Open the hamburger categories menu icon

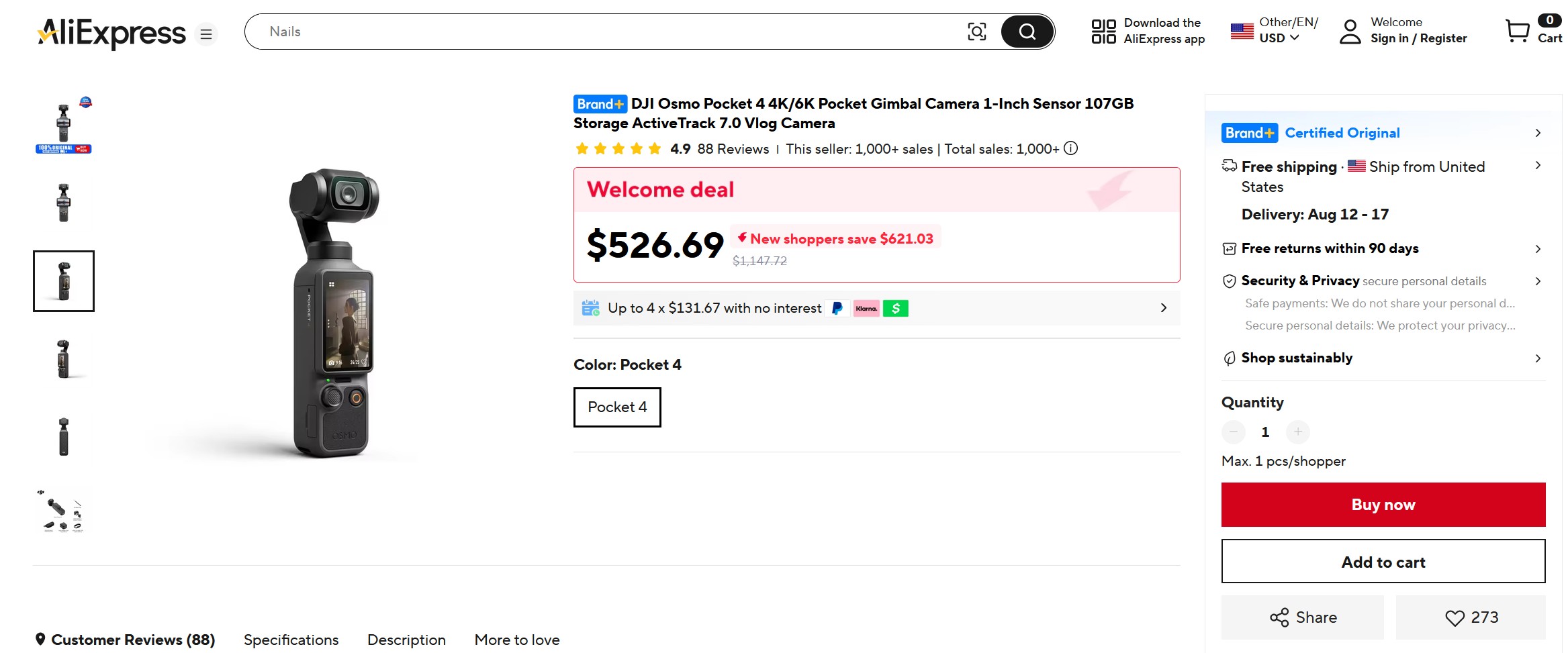click(x=206, y=34)
